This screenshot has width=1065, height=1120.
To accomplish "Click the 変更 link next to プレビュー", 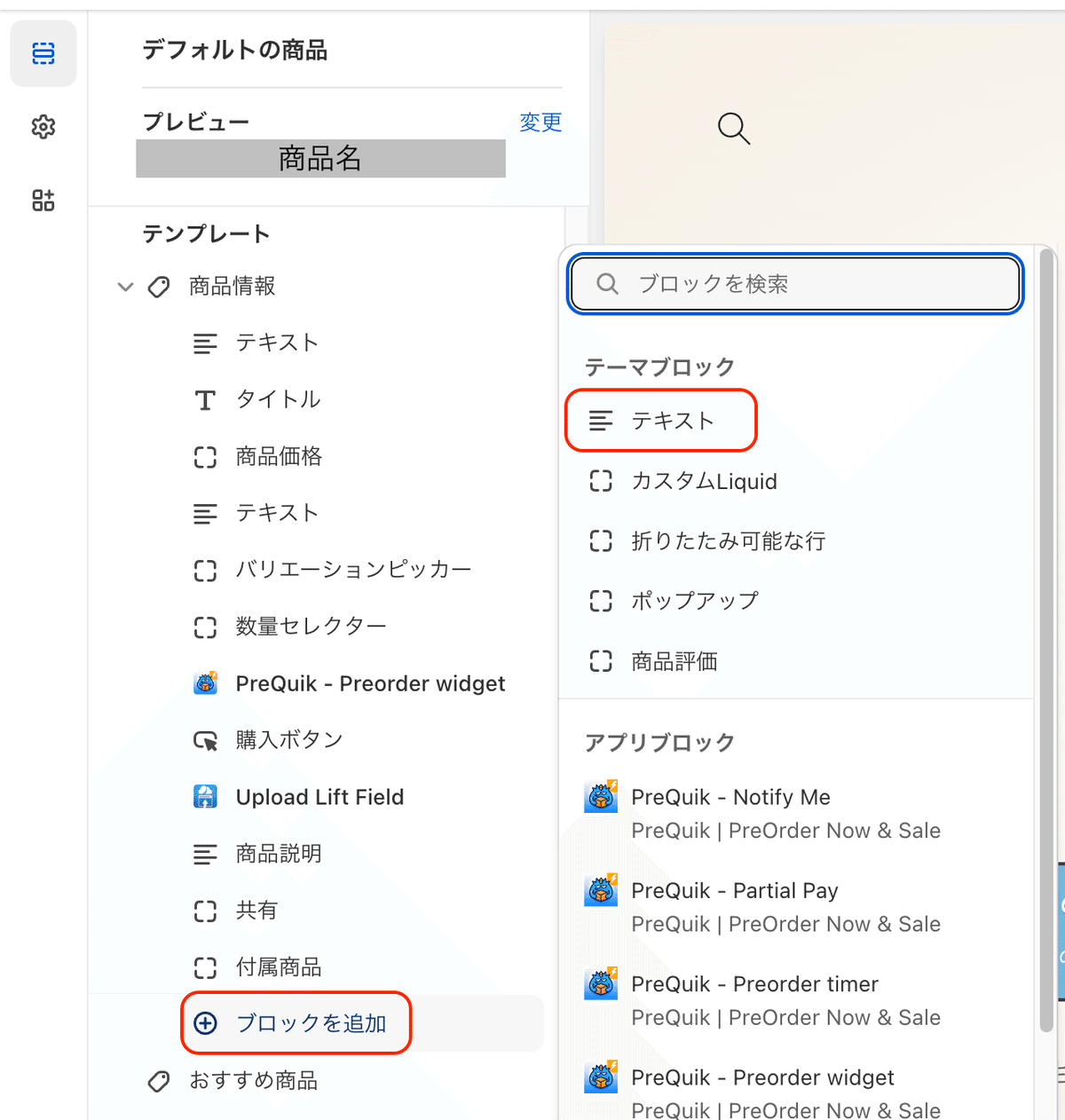I will click(x=540, y=122).
